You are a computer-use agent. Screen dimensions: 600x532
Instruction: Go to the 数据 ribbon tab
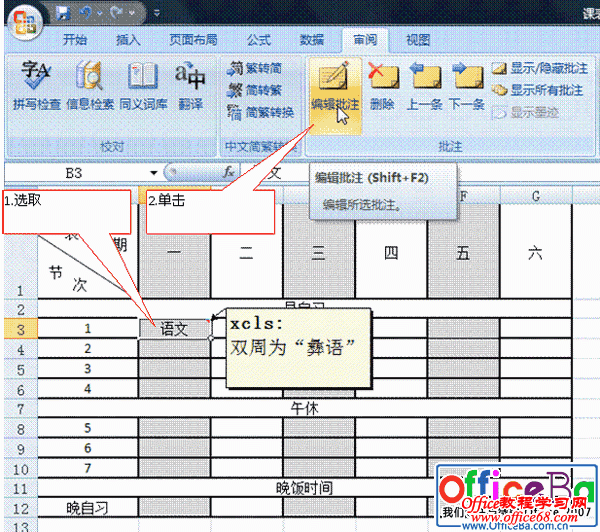click(x=311, y=39)
